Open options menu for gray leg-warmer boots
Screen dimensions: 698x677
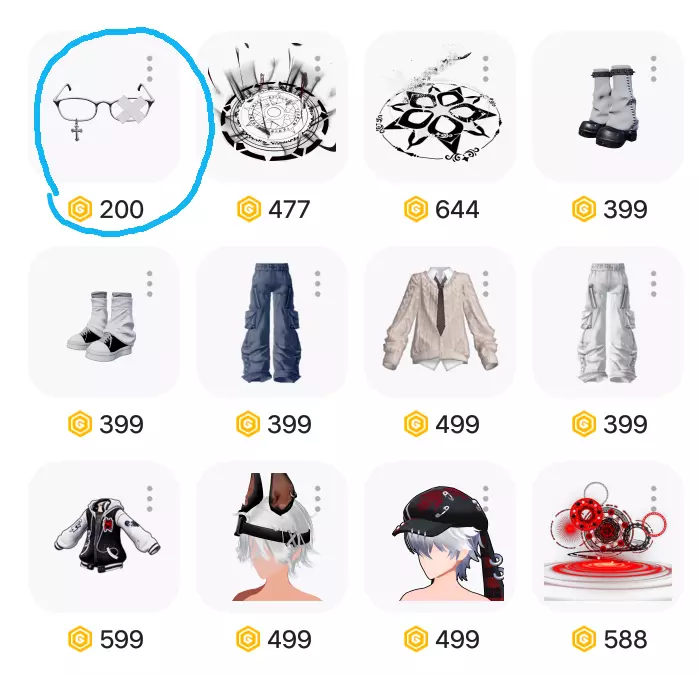(653, 69)
